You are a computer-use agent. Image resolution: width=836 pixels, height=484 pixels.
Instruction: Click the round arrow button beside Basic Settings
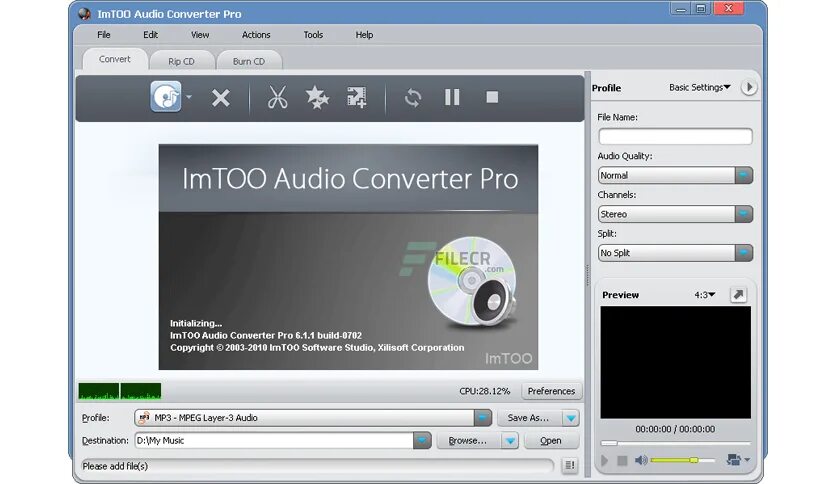click(x=749, y=87)
